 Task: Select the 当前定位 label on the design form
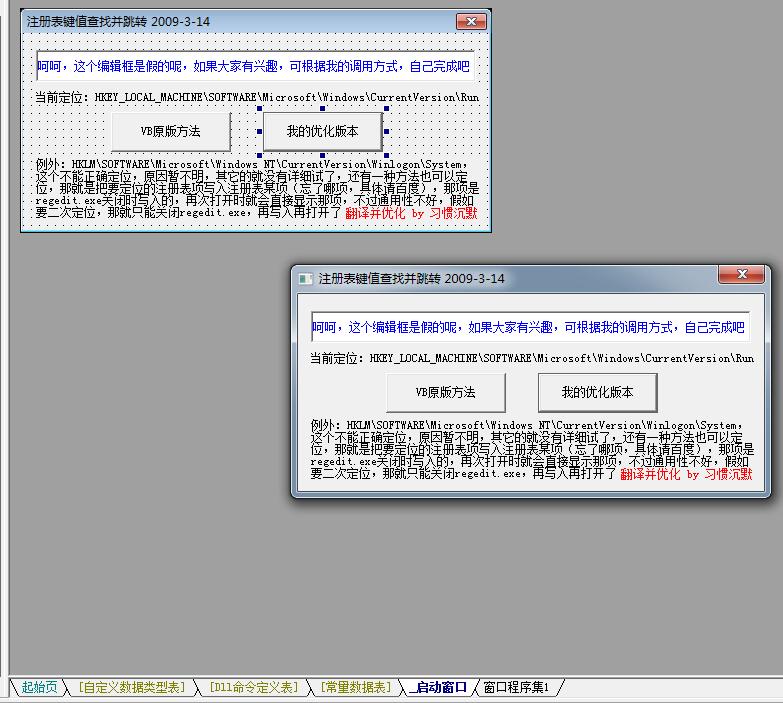tap(257, 98)
